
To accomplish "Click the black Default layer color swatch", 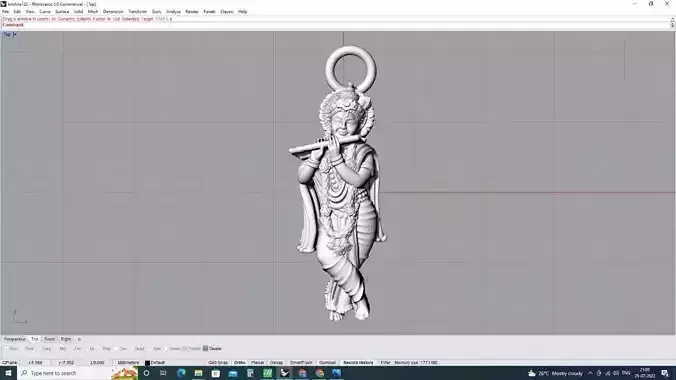I will (x=147, y=363).
